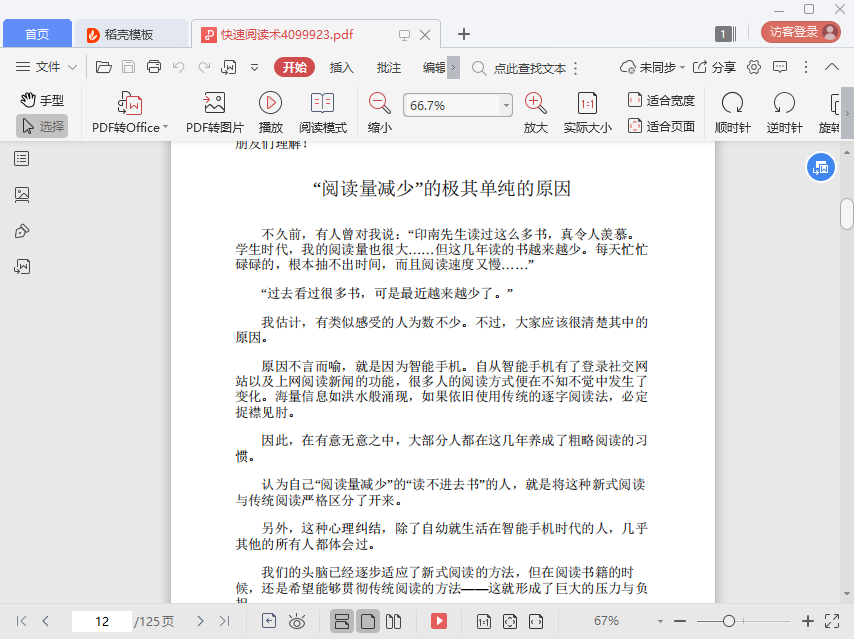
Task: Open PDF转Office converter dropdown
Action: click(130, 113)
